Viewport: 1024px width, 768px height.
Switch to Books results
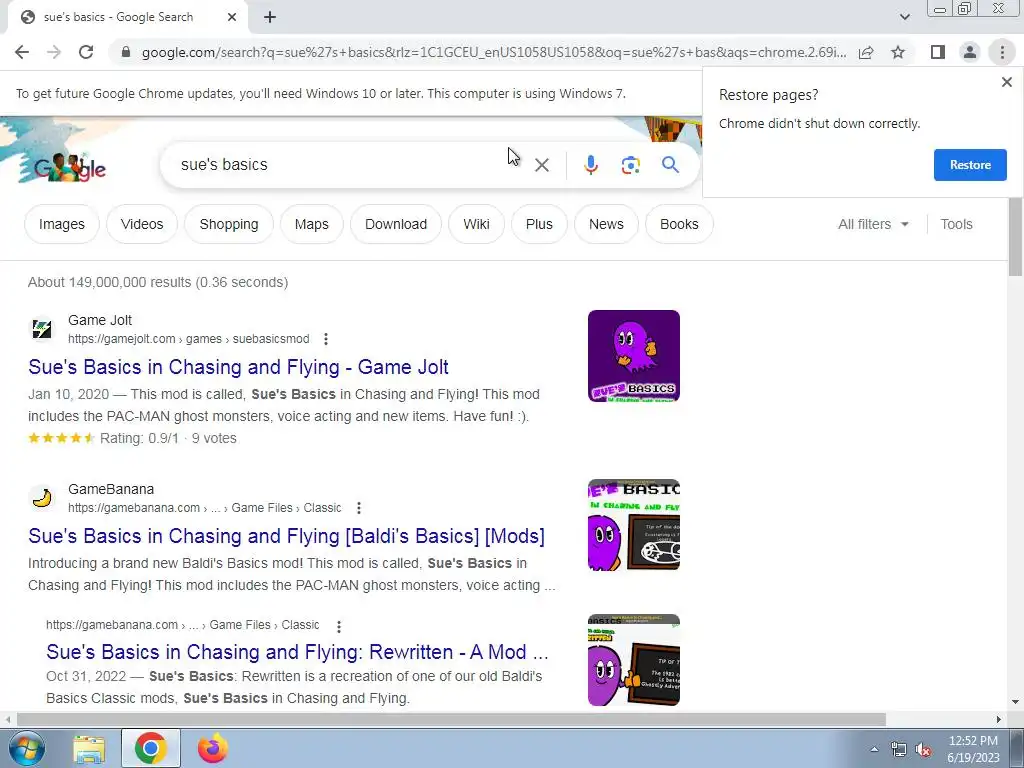pos(679,224)
